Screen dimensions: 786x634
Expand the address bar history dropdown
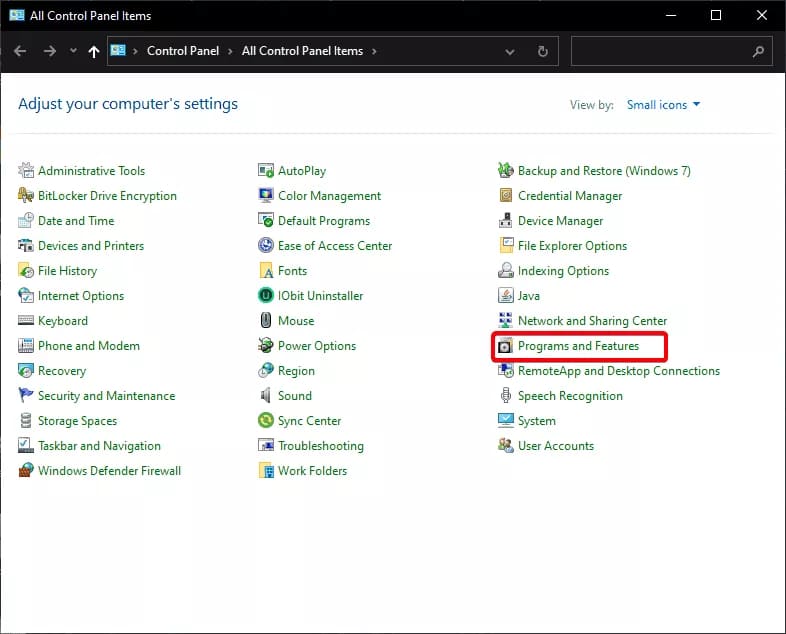tap(510, 52)
